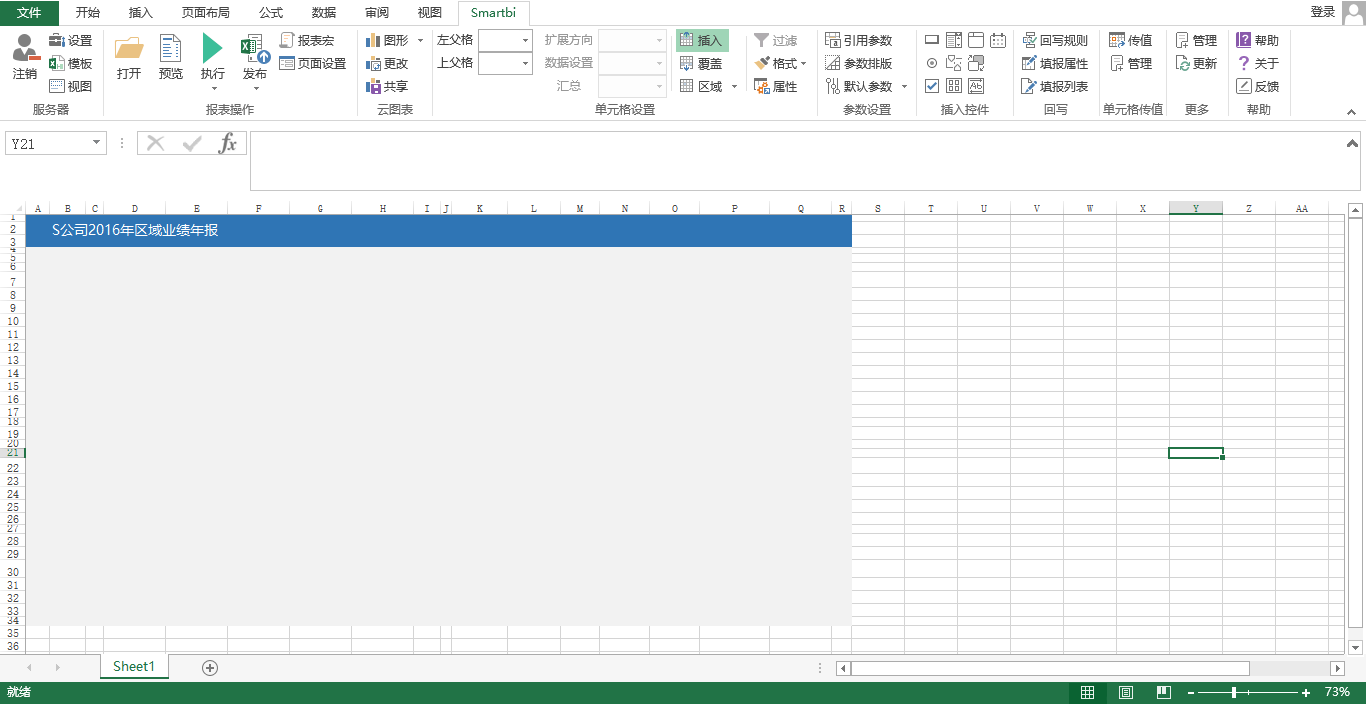The height and width of the screenshot is (704, 1366).
Task: Open the 模板 template tool
Action: click(x=71, y=63)
